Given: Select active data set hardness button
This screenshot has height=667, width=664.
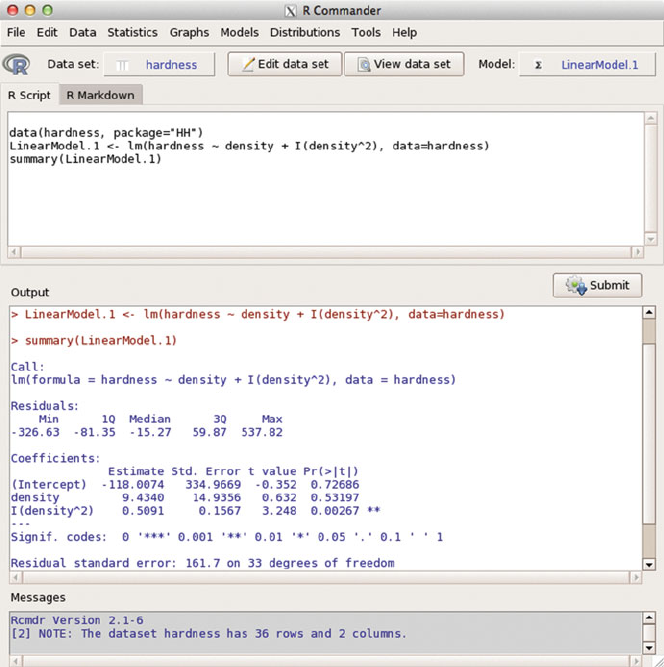Looking at the screenshot, I should 160,65.
